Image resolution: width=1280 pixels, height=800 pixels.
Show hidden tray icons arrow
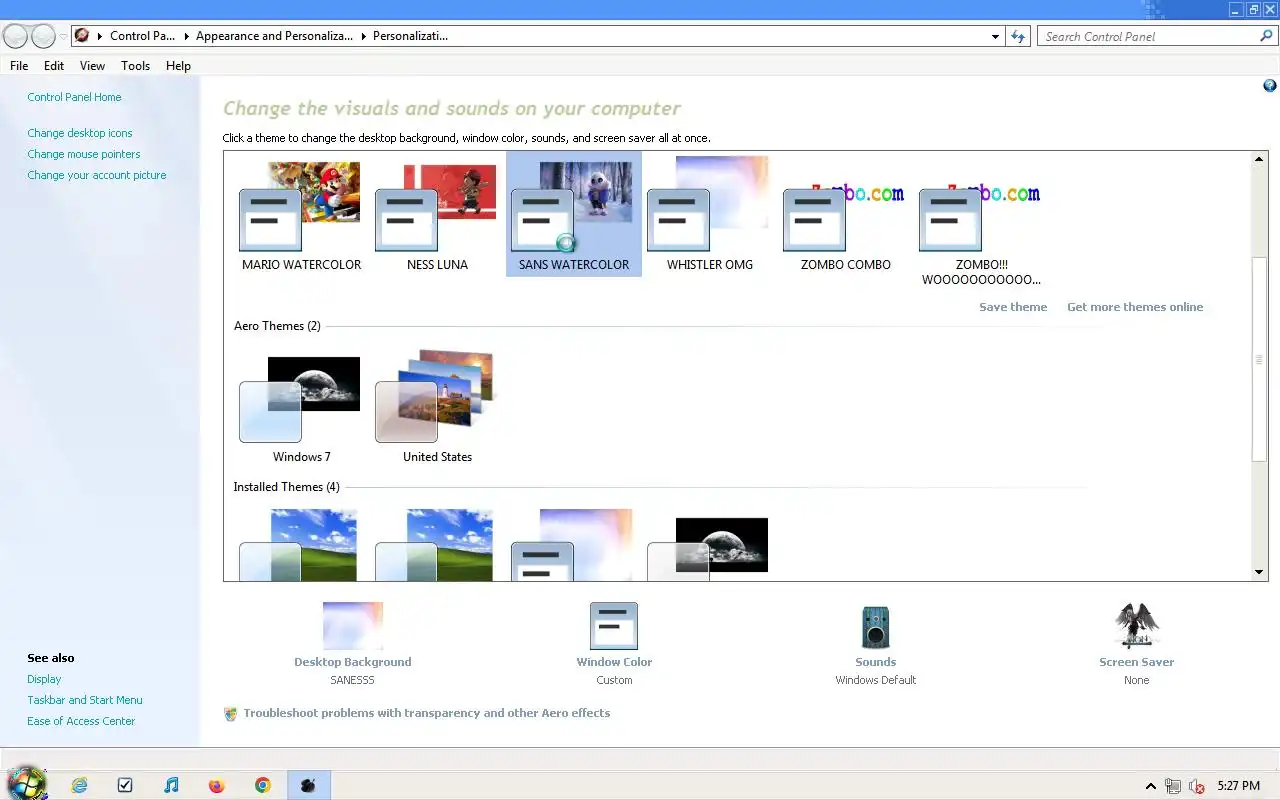[x=1151, y=787]
